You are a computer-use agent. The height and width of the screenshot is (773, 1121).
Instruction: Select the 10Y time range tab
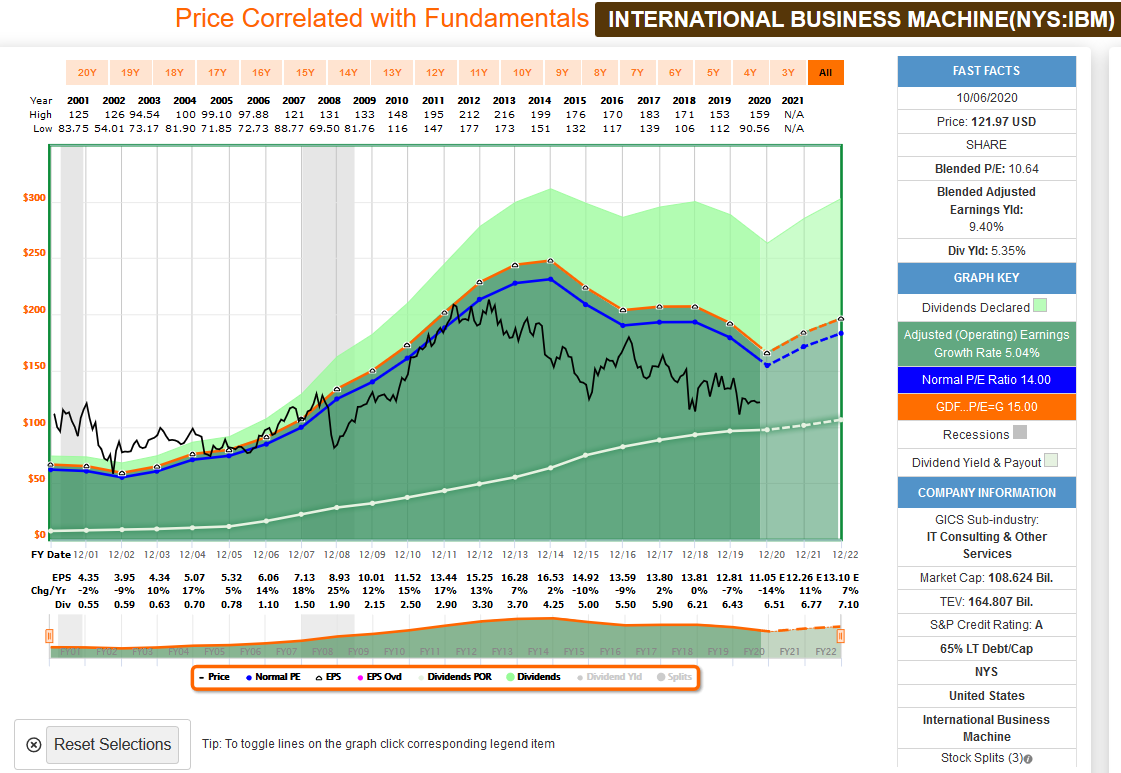point(523,72)
